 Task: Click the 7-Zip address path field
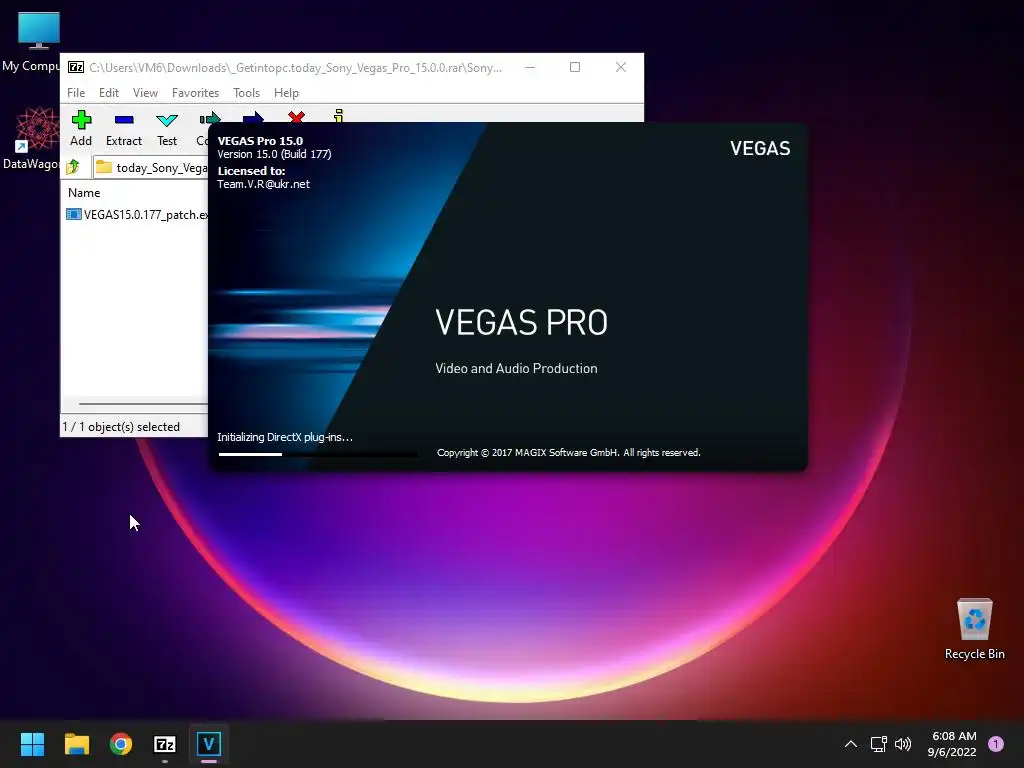tap(151, 168)
